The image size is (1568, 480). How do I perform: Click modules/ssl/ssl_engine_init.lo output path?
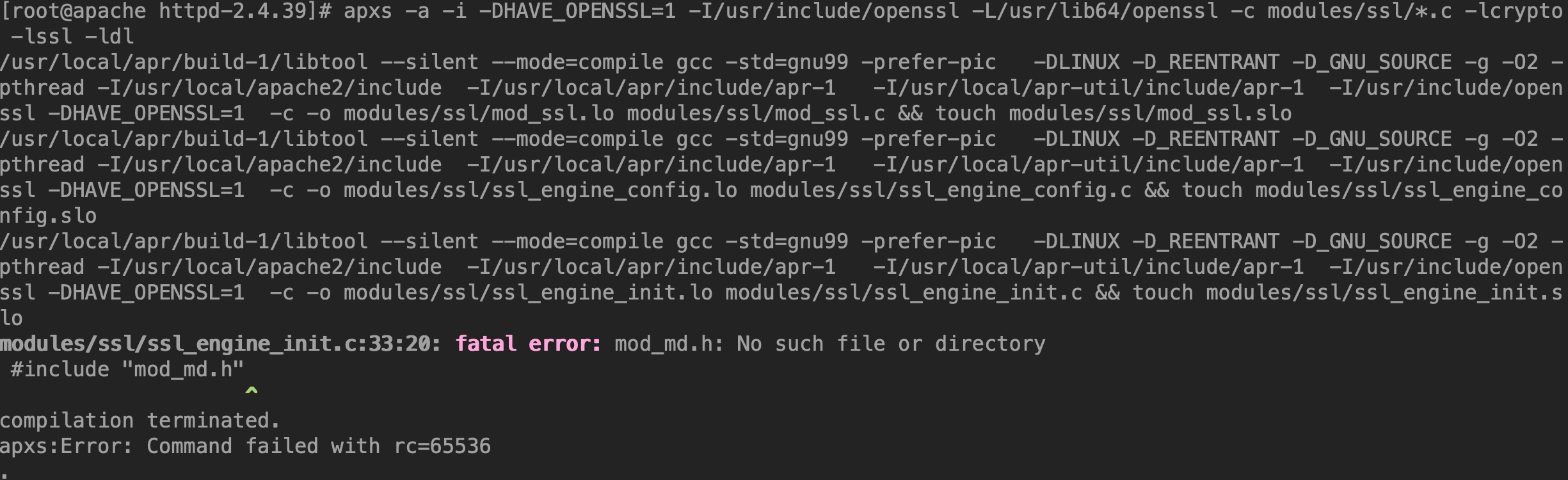(x=528, y=293)
